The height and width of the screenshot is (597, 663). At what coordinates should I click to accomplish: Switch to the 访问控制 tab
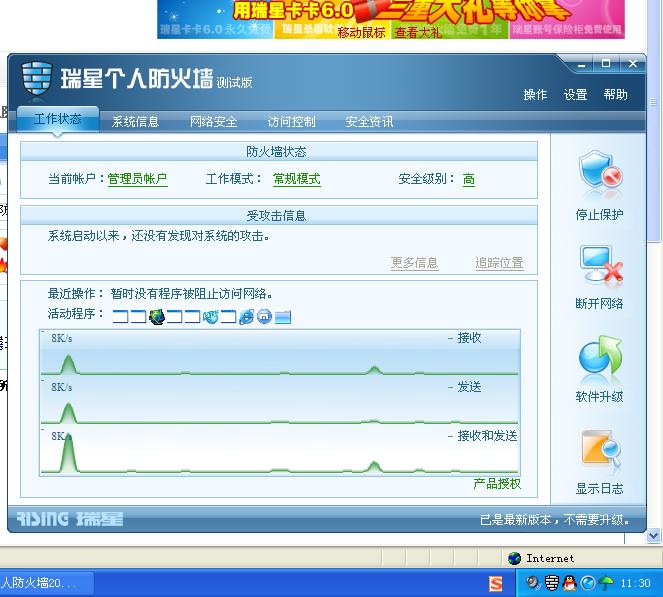pyautogui.click(x=291, y=122)
